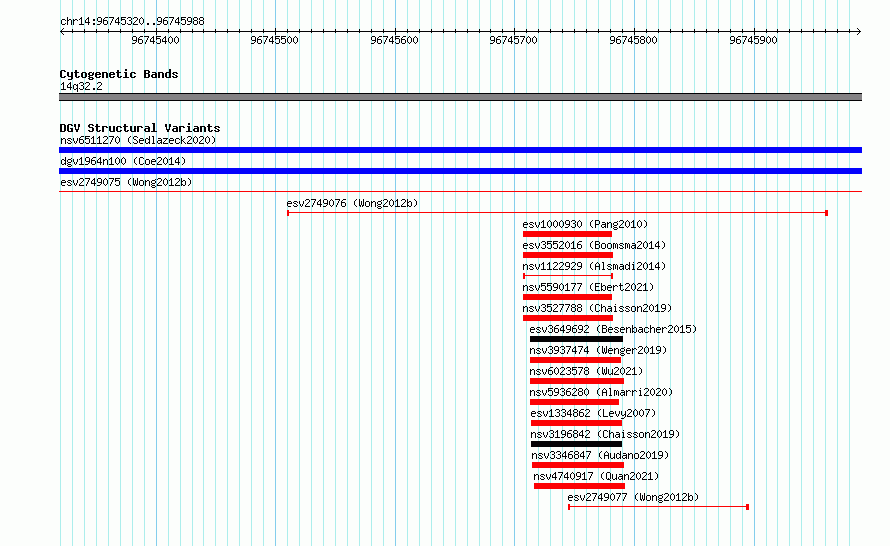Viewport: 890px width, 546px height.
Task: Click the nsv3196842 (Chaisson2019) label
Action: pos(605,434)
